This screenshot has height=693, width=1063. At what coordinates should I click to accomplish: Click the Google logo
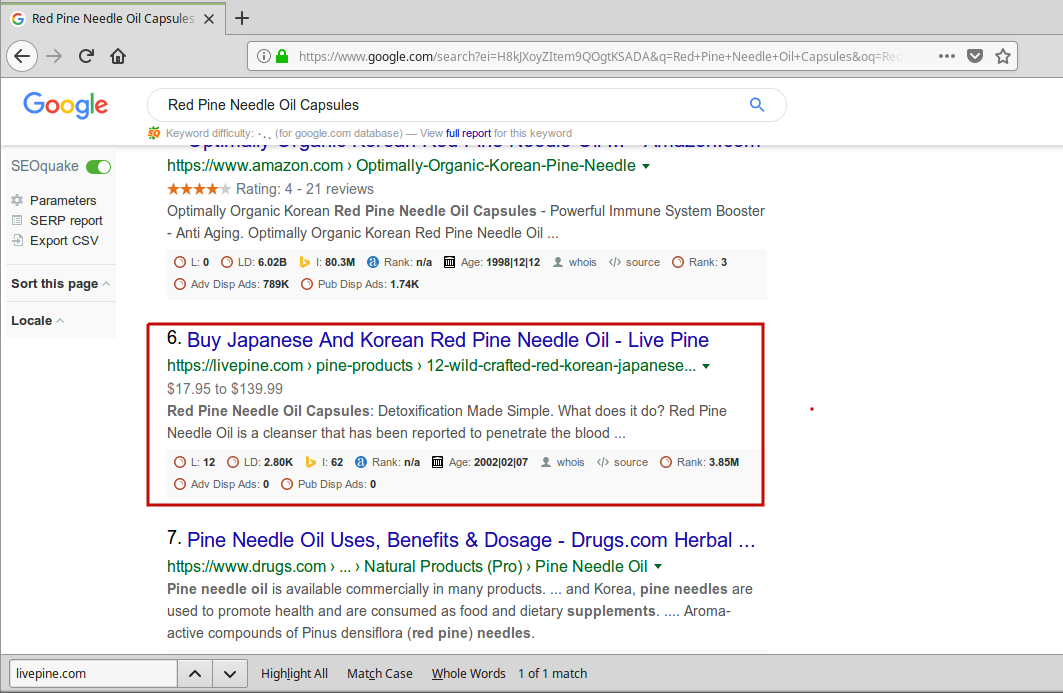tap(66, 105)
